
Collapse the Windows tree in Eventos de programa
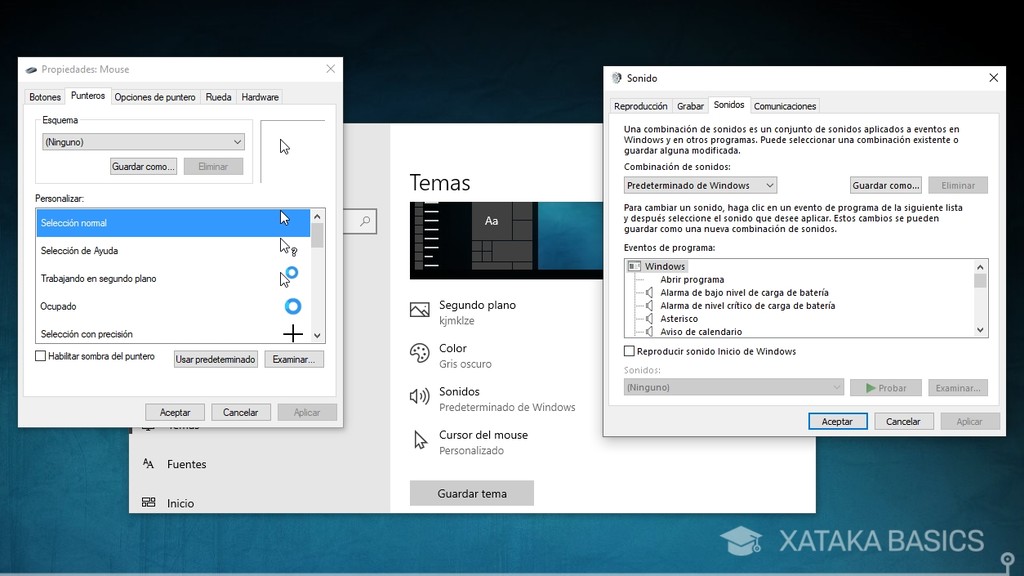coord(632,265)
